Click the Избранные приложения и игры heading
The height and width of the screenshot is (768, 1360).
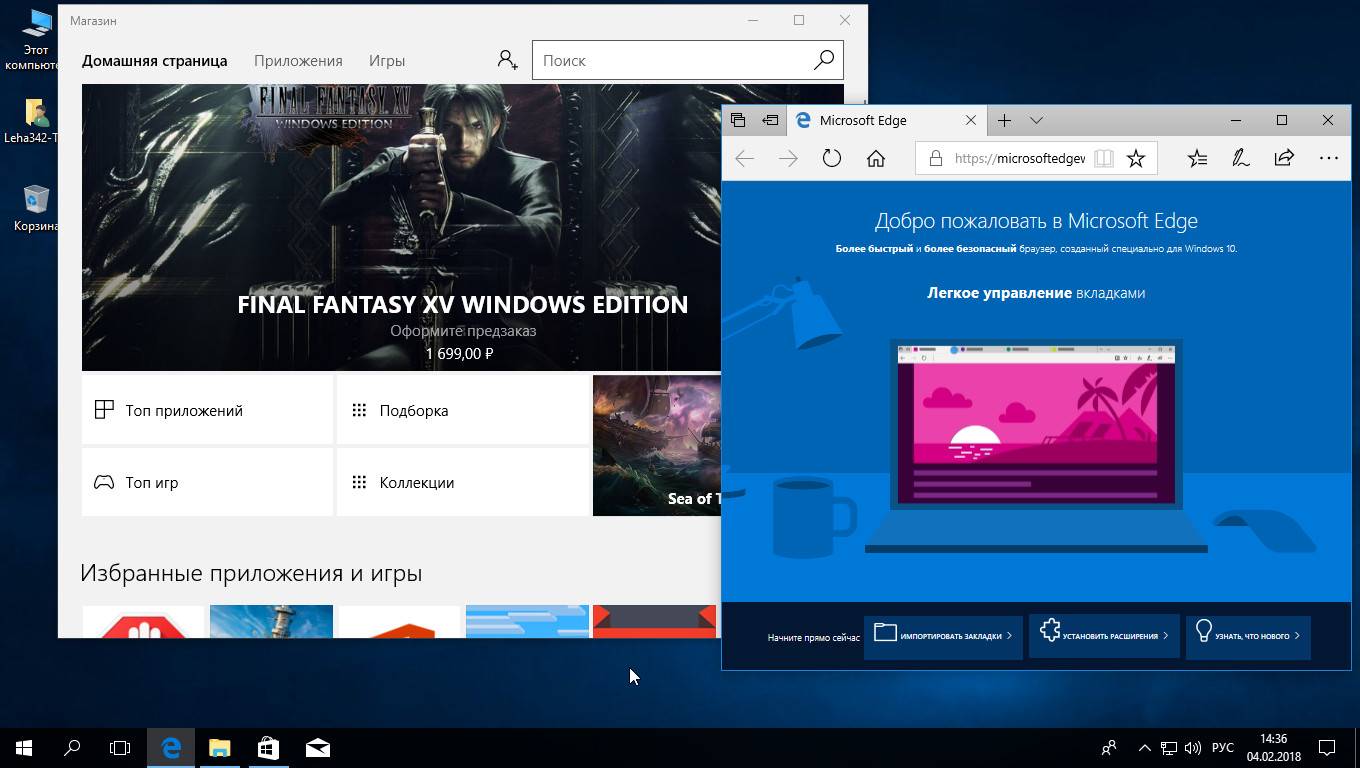[x=251, y=573]
